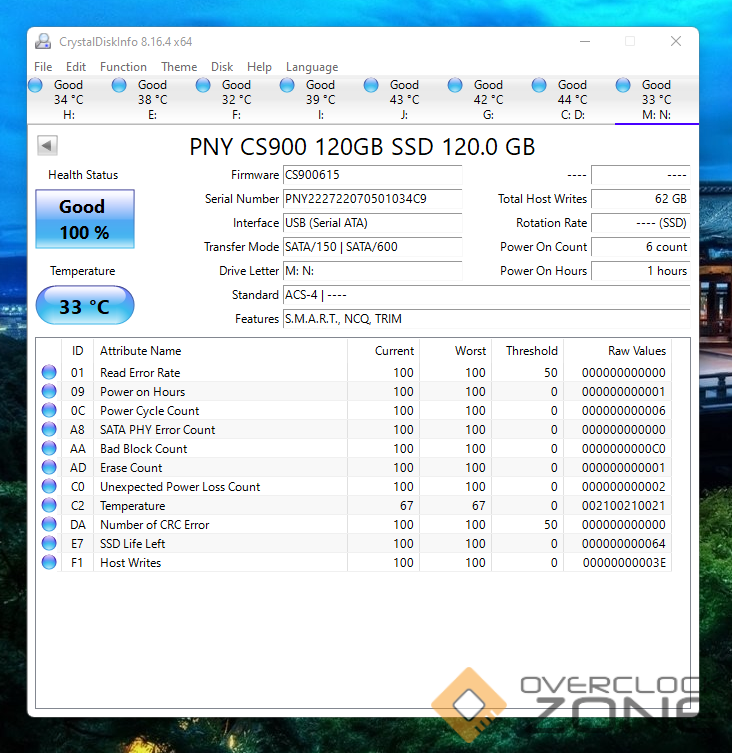Viewport: 732px width, 753px height.
Task: Click raw value 002100210021
Action: pyautogui.click(x=623, y=506)
